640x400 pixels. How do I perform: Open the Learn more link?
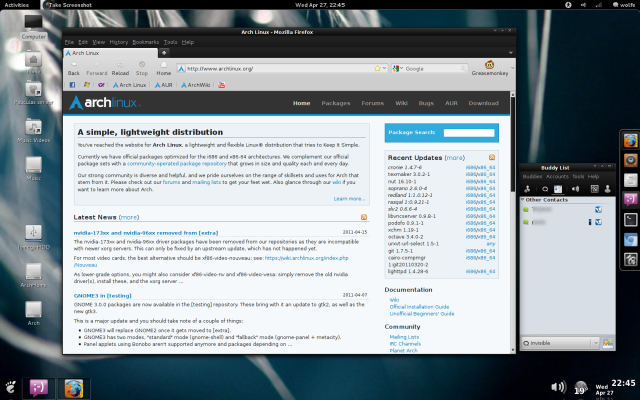point(349,199)
